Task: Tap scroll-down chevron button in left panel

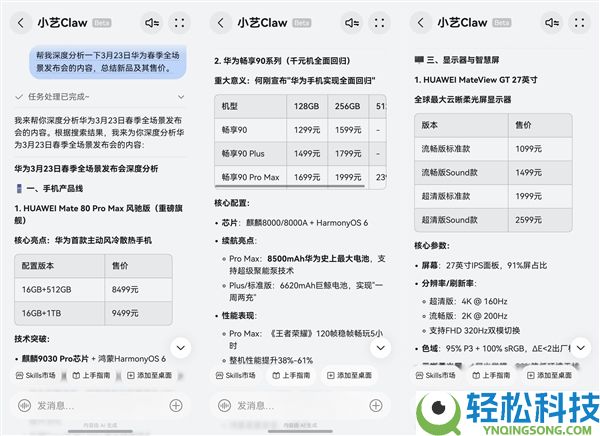Action: pos(181,348)
